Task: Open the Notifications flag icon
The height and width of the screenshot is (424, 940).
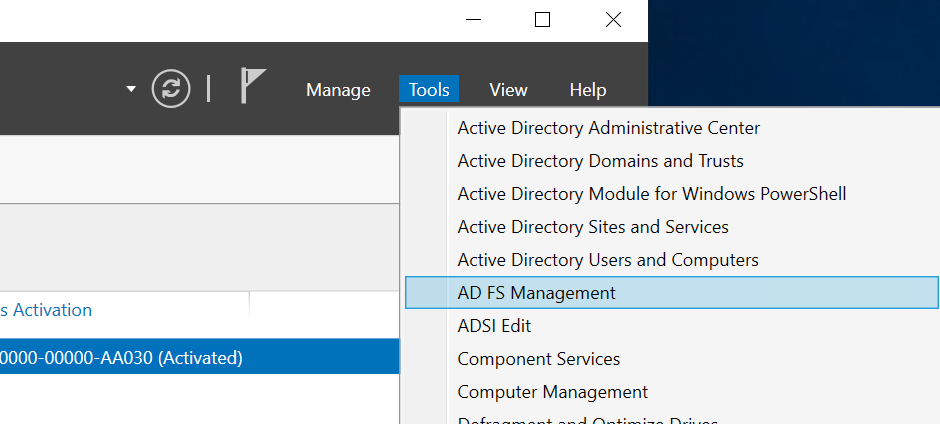Action: click(252, 85)
